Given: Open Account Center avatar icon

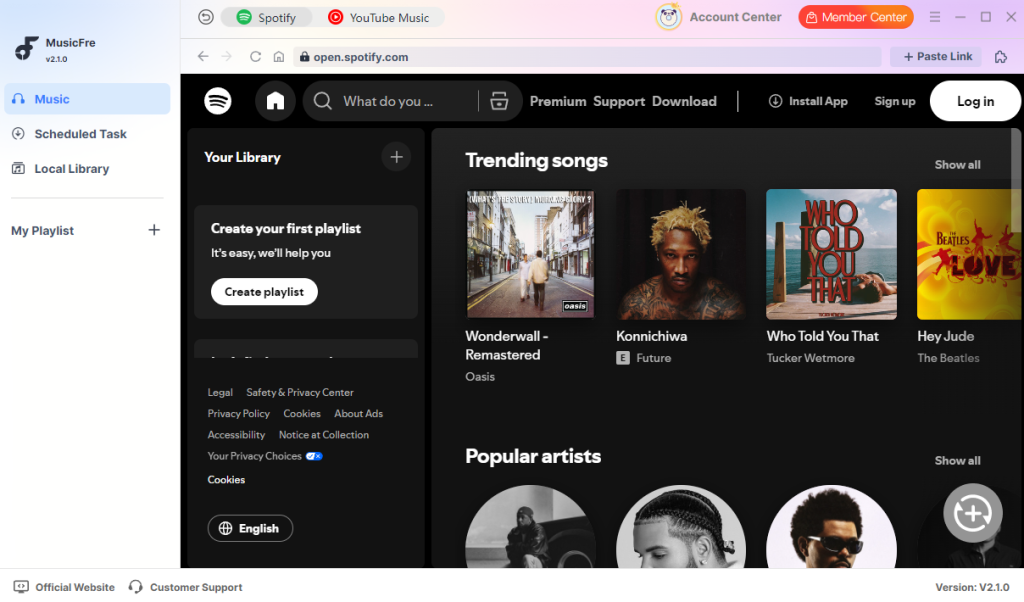Looking at the screenshot, I should pos(669,17).
